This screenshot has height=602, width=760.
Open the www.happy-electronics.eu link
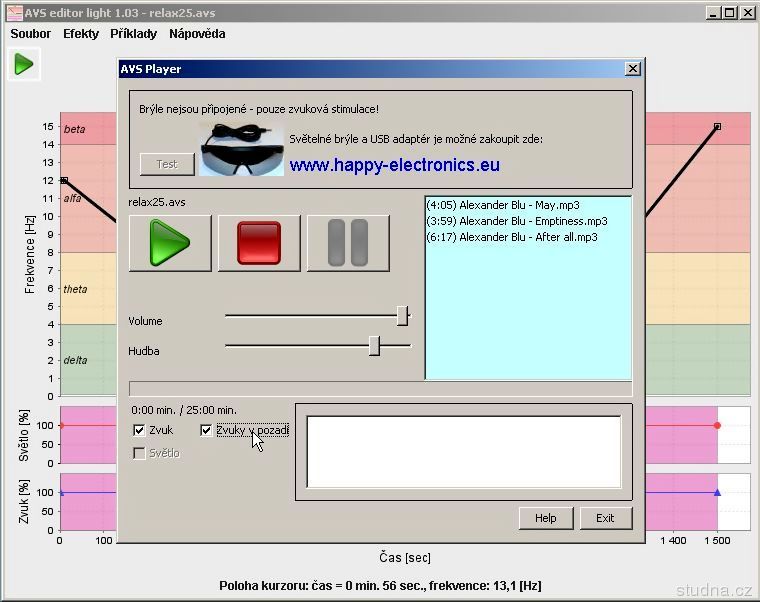point(395,165)
